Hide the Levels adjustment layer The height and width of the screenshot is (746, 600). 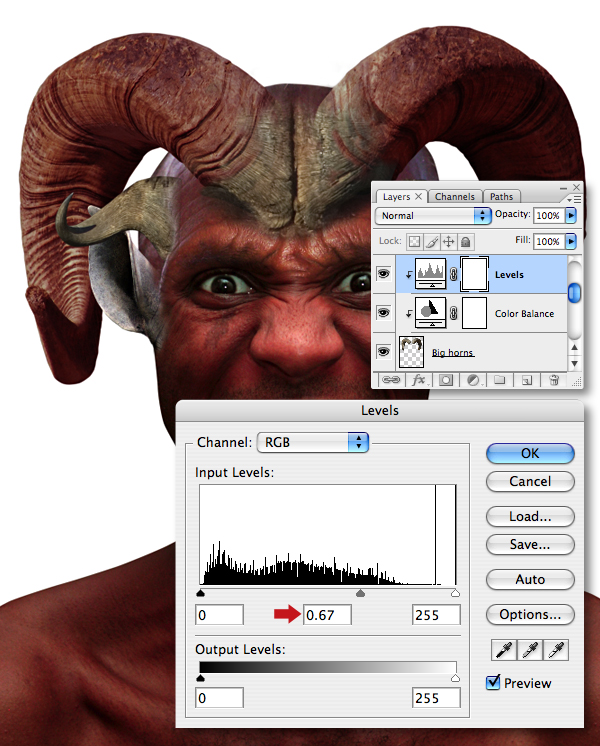384,274
